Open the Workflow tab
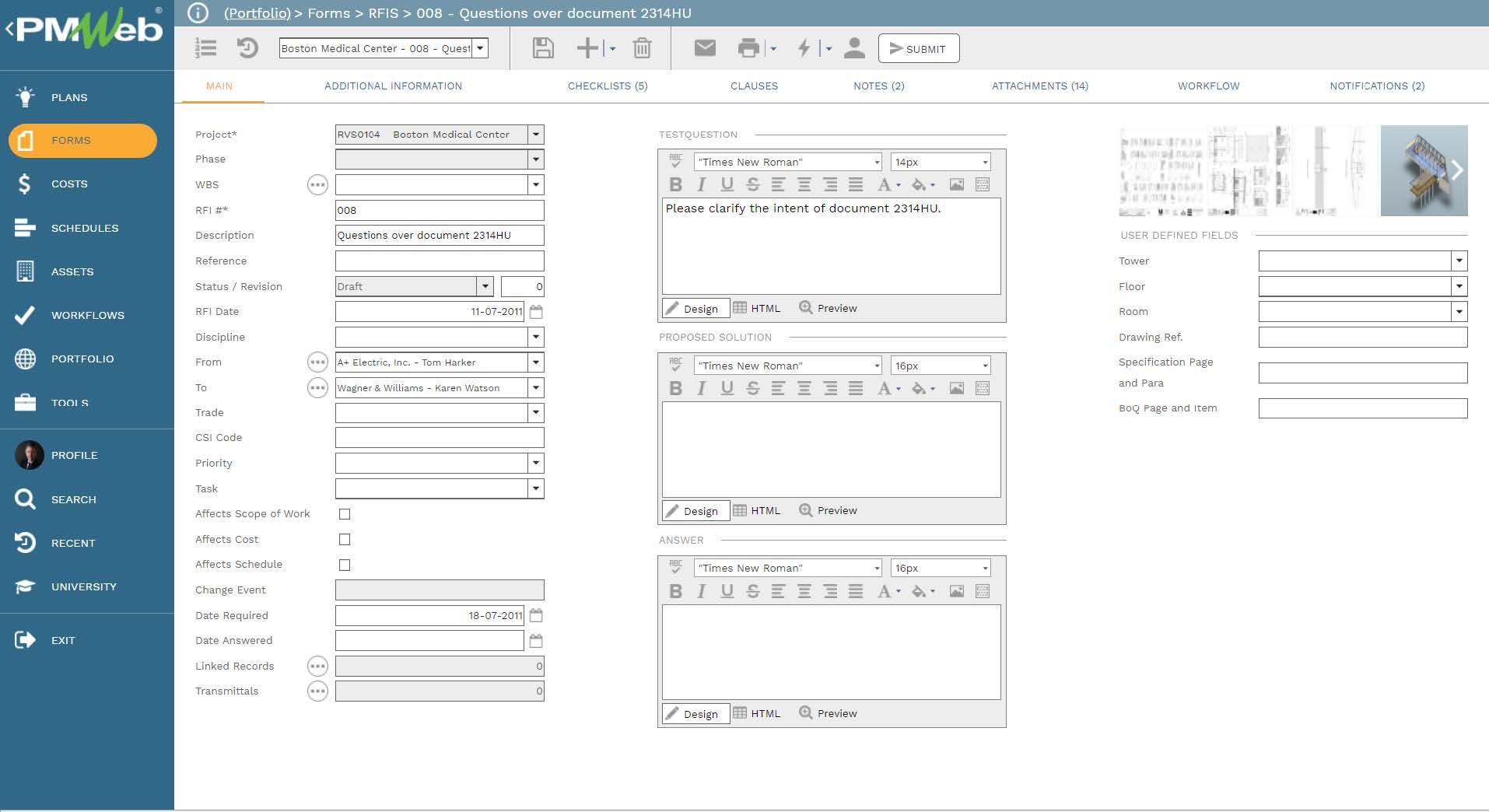The width and height of the screenshot is (1489, 812). click(1209, 86)
